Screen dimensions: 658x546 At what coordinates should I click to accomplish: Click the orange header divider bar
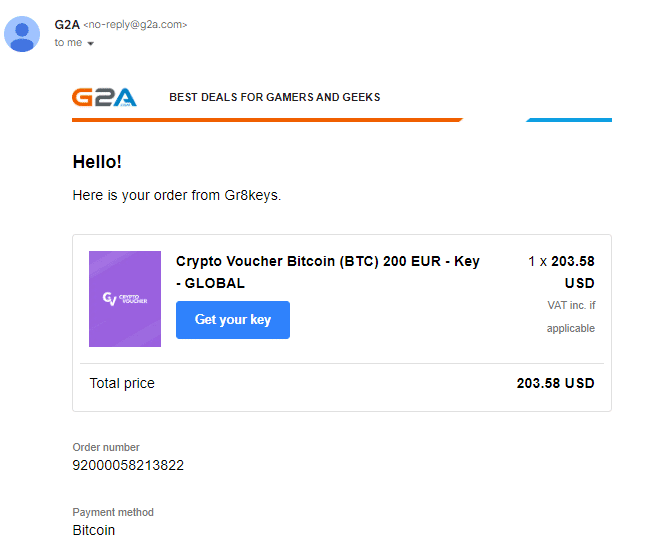[x=266, y=120]
